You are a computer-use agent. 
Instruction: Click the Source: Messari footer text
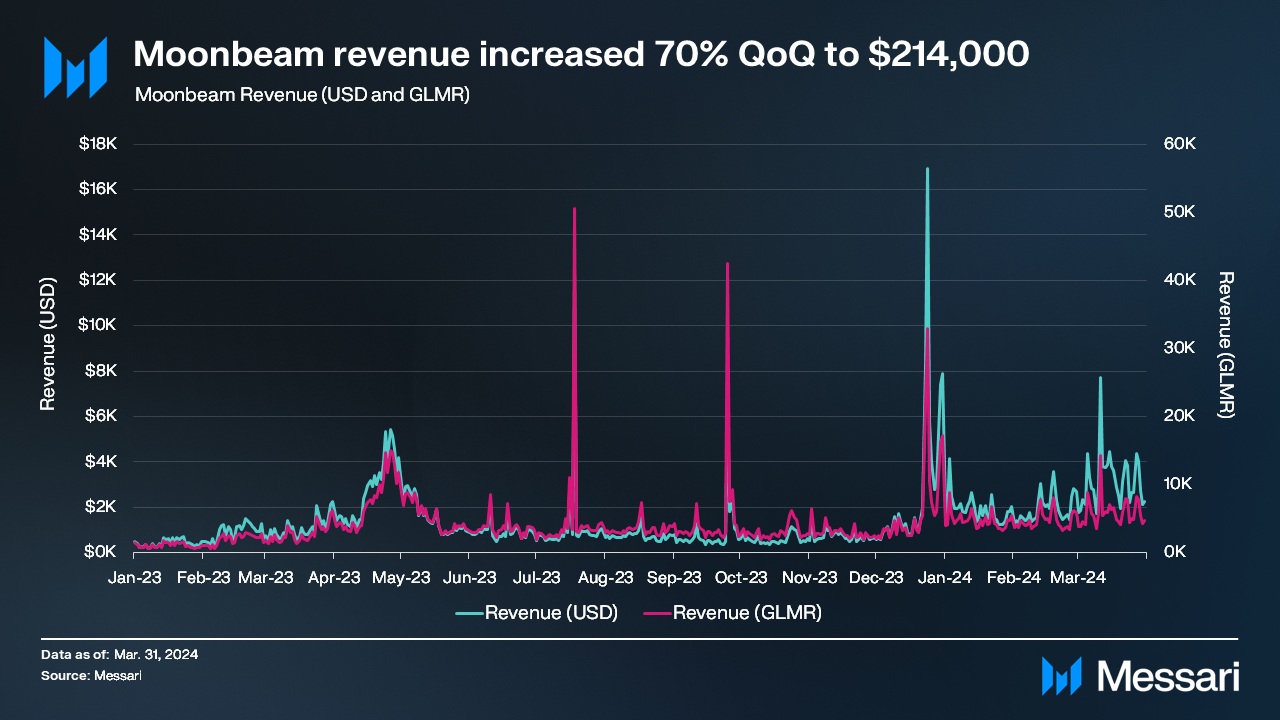coord(92,676)
